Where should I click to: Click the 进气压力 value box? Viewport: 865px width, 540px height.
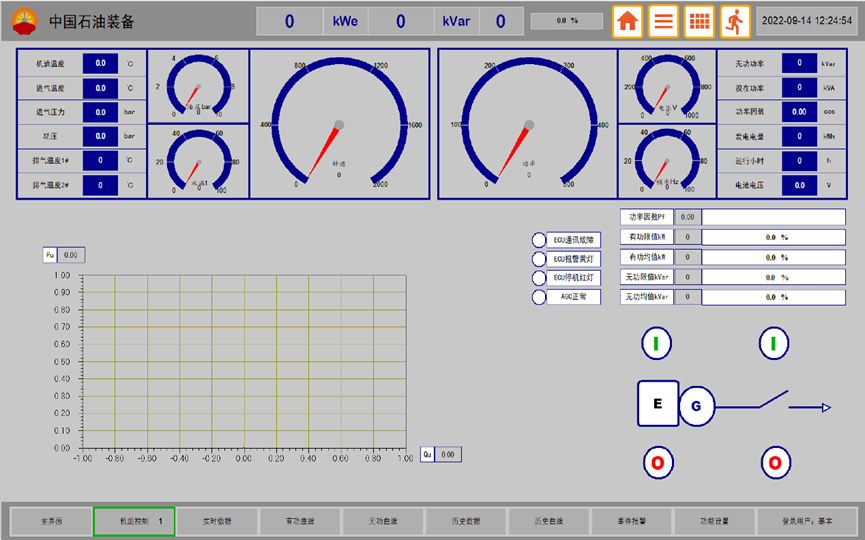pos(100,112)
